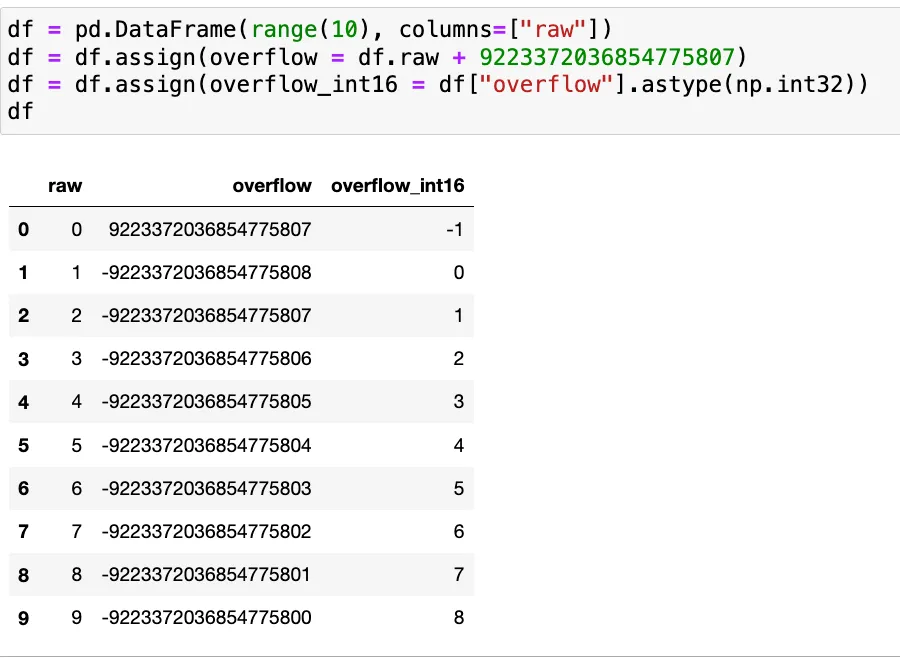Image resolution: width=900 pixels, height=658 pixels.
Task: Click inside the code cell editor
Action: [x=450, y=71]
